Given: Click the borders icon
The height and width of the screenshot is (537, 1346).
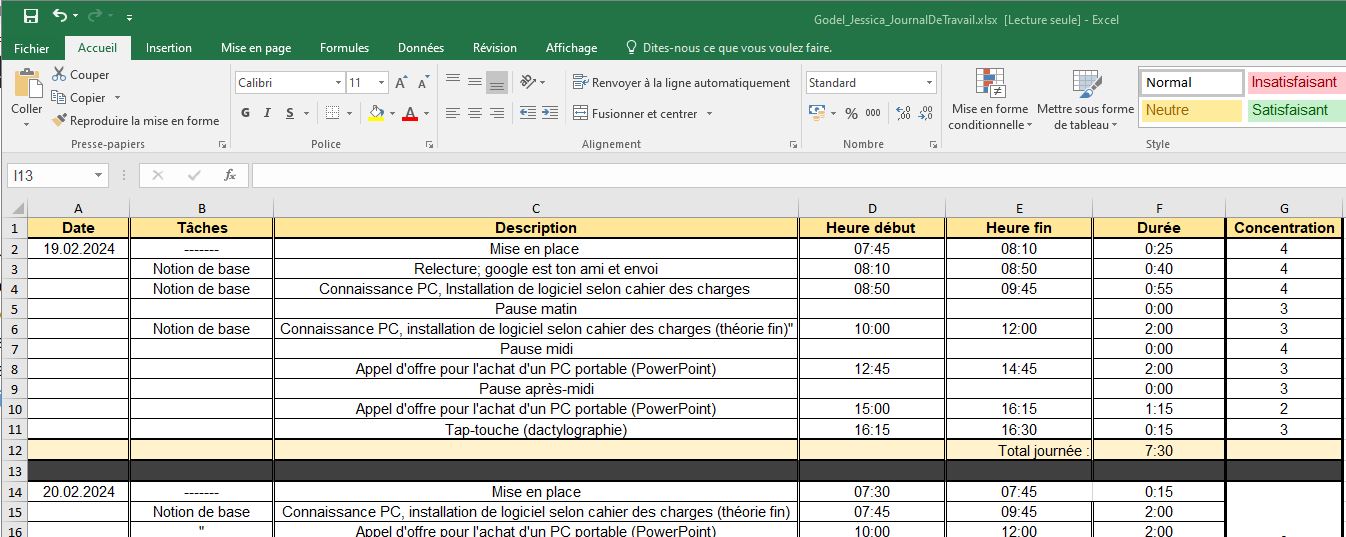Looking at the screenshot, I should click(x=333, y=113).
